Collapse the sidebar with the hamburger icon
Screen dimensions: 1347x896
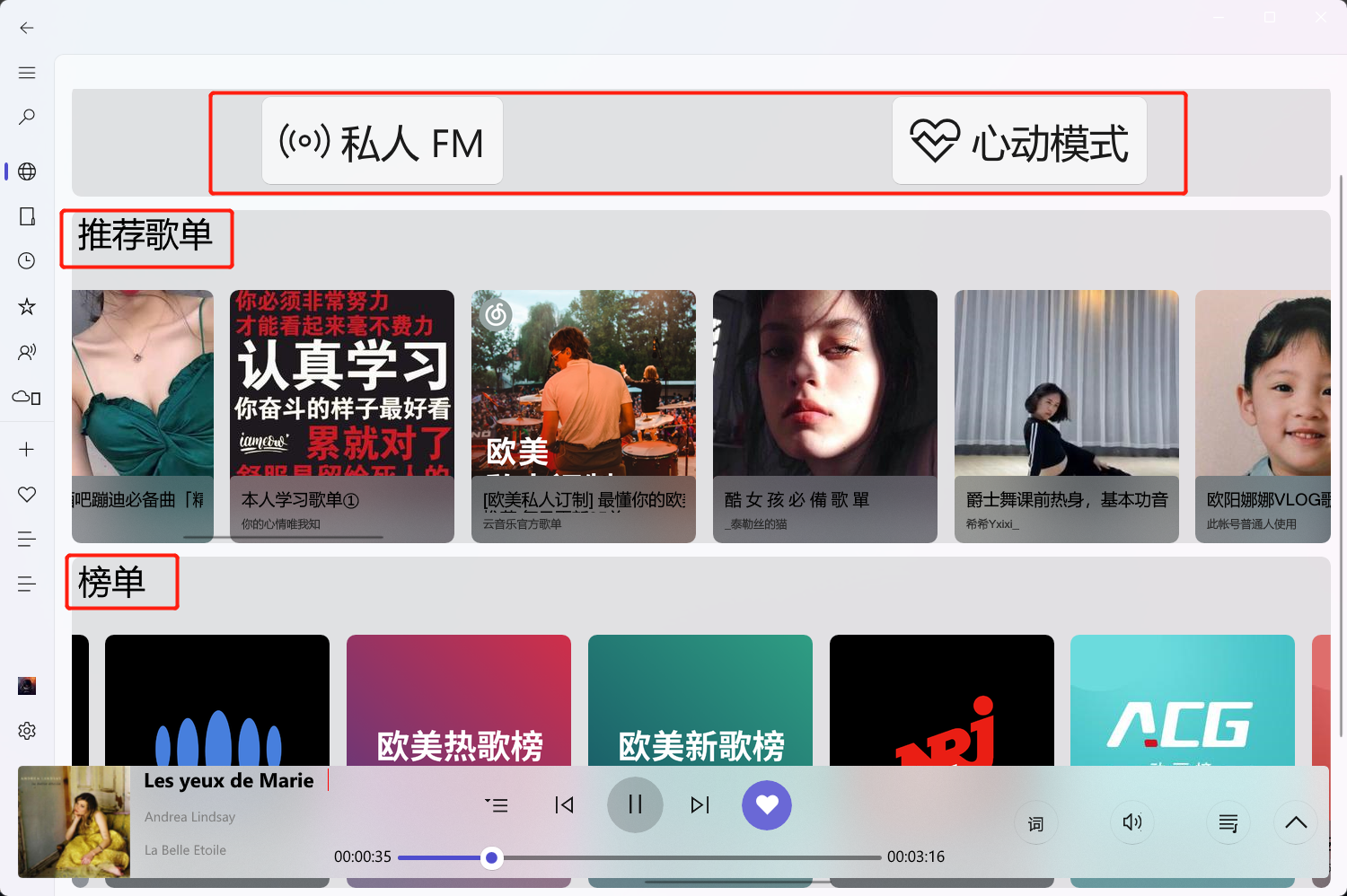26,72
